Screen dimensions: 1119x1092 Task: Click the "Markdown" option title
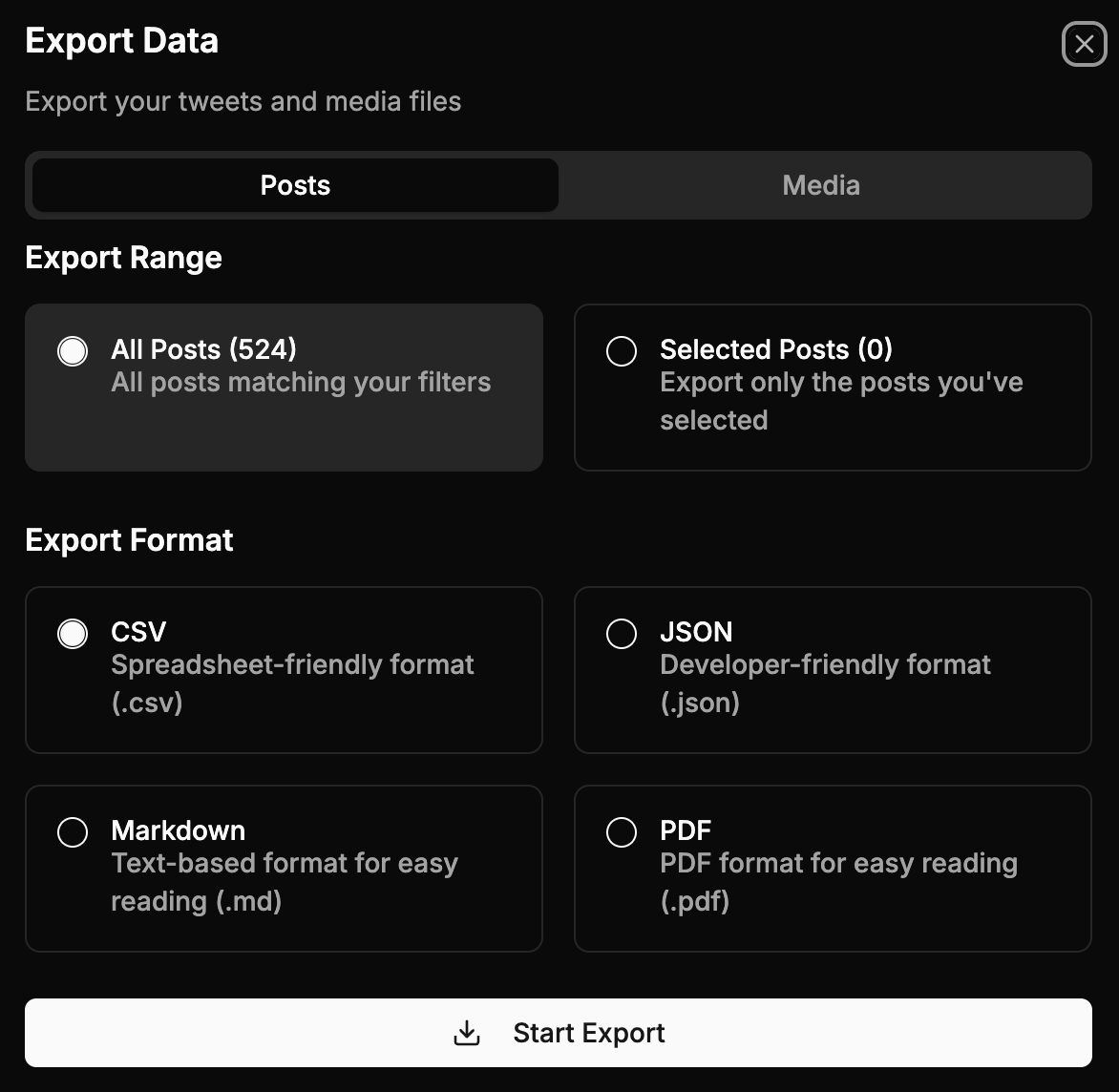point(178,830)
